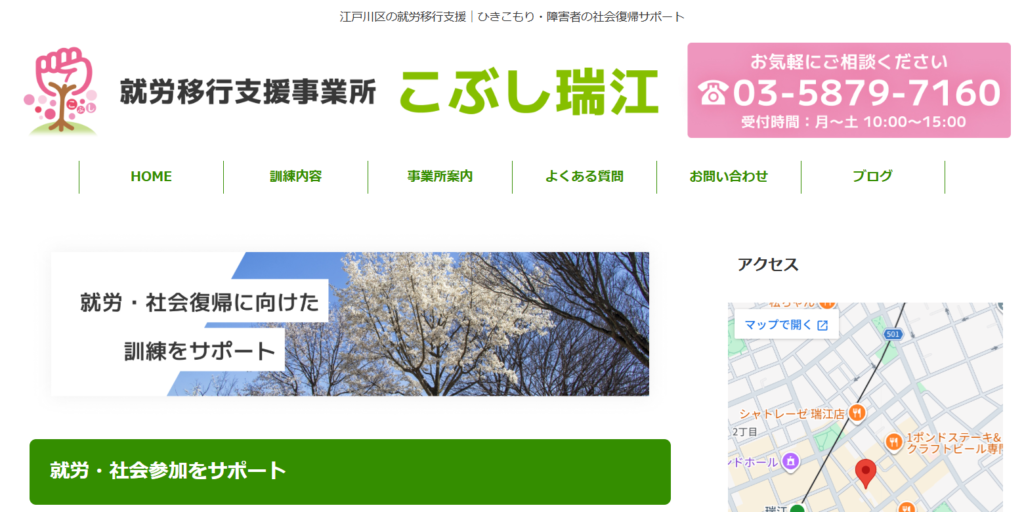
Task: Click the pink phone consultation banner
Action: tap(848, 90)
